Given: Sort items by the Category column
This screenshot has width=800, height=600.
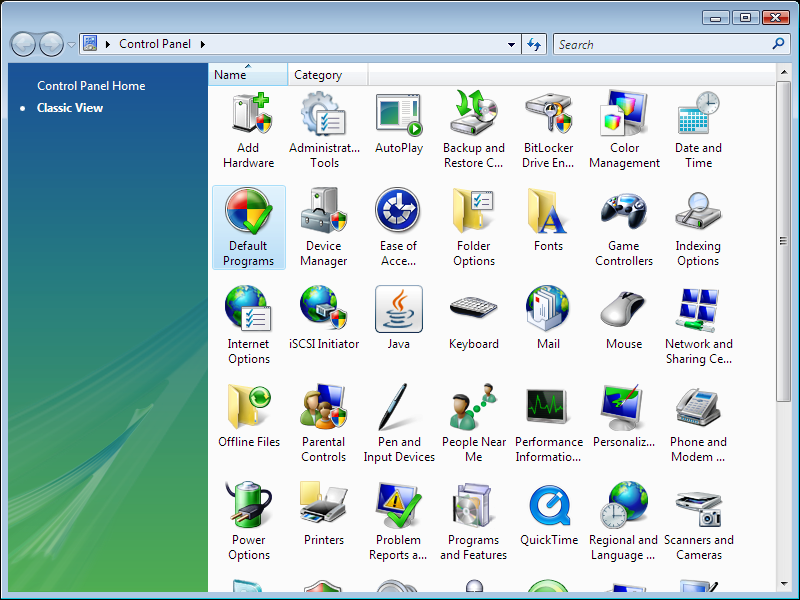Looking at the screenshot, I should (320, 74).
